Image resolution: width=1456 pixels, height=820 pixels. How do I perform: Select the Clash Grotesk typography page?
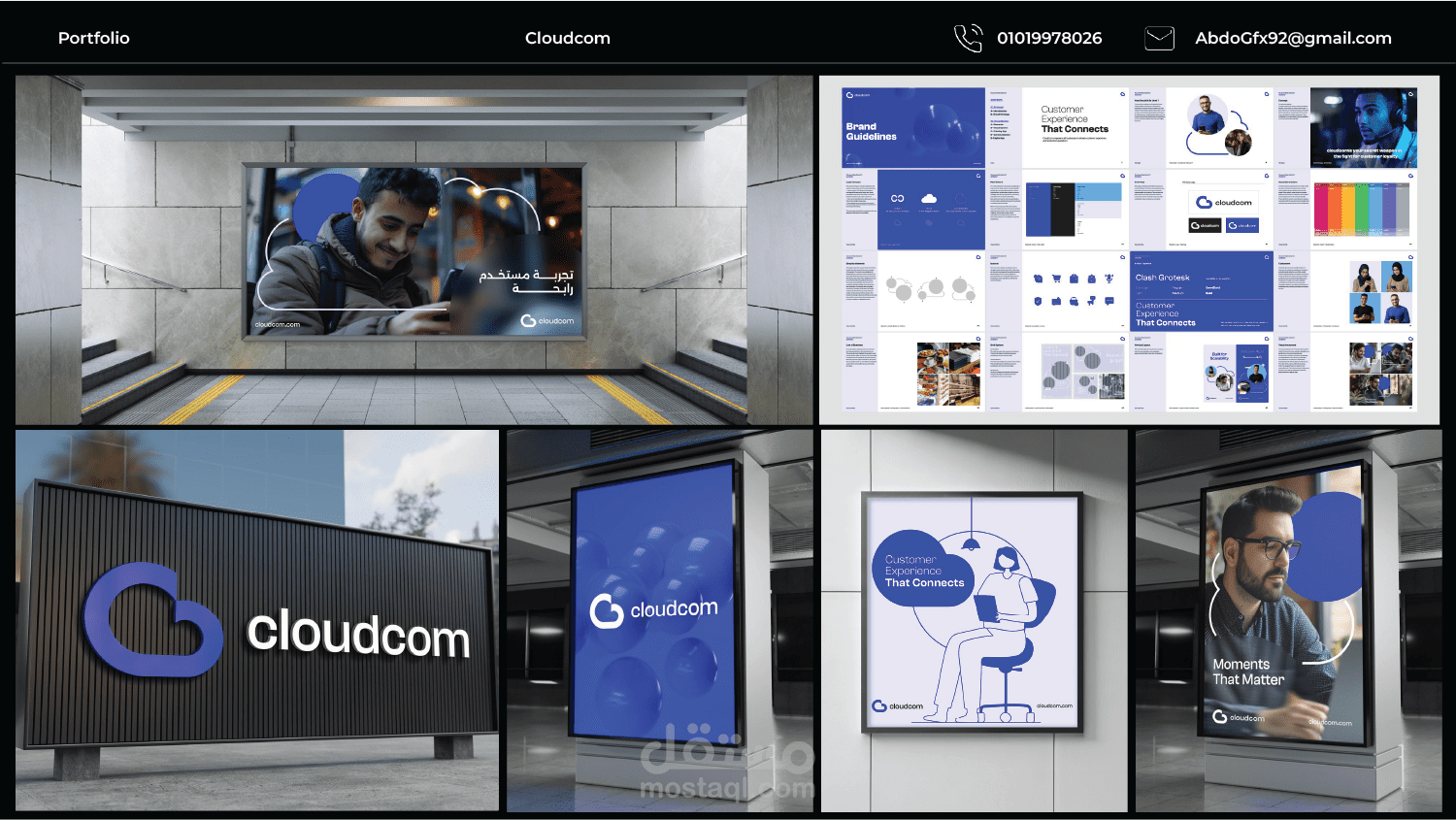coord(1202,291)
